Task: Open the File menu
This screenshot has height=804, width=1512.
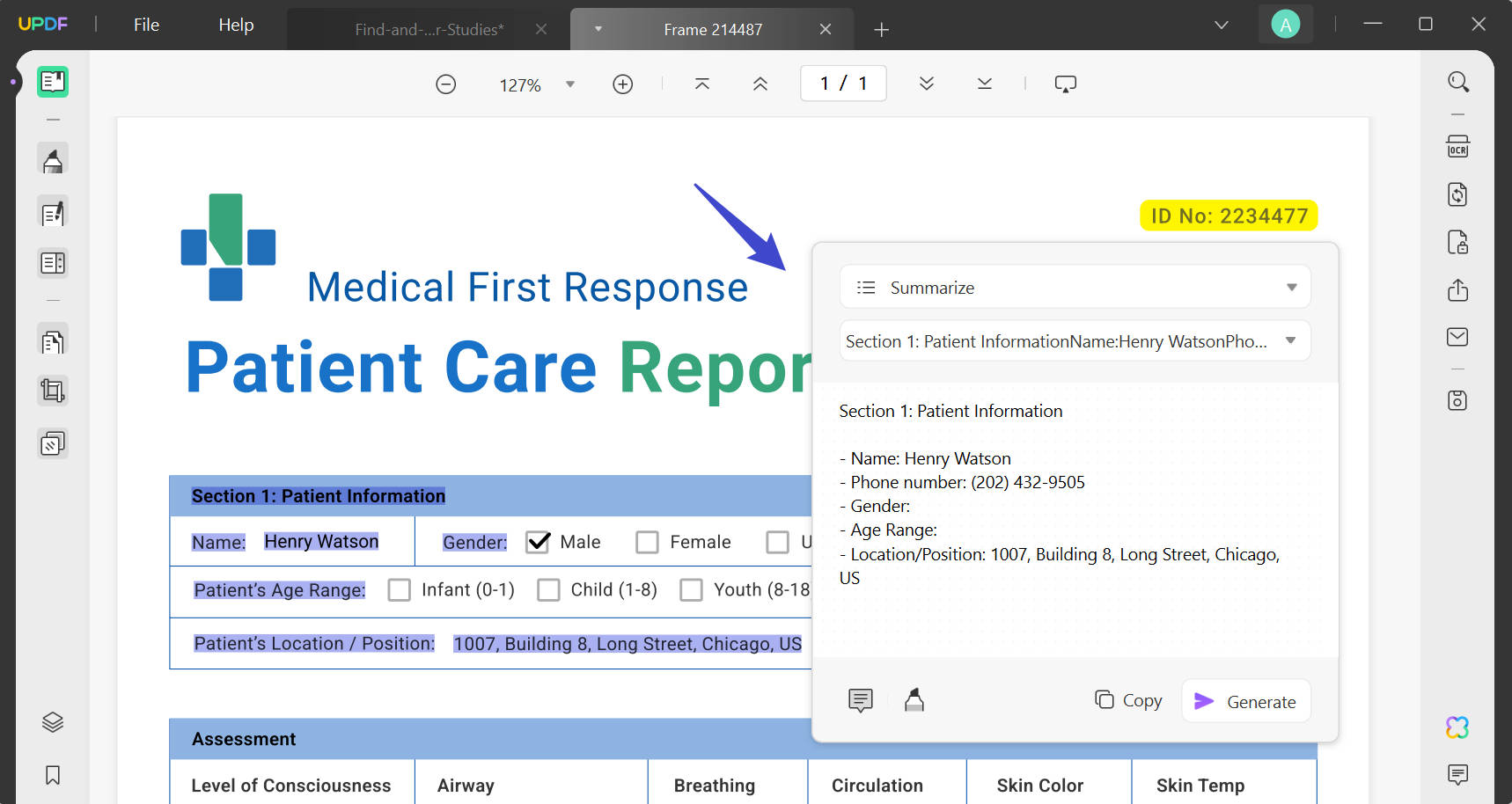Action: click(x=145, y=25)
